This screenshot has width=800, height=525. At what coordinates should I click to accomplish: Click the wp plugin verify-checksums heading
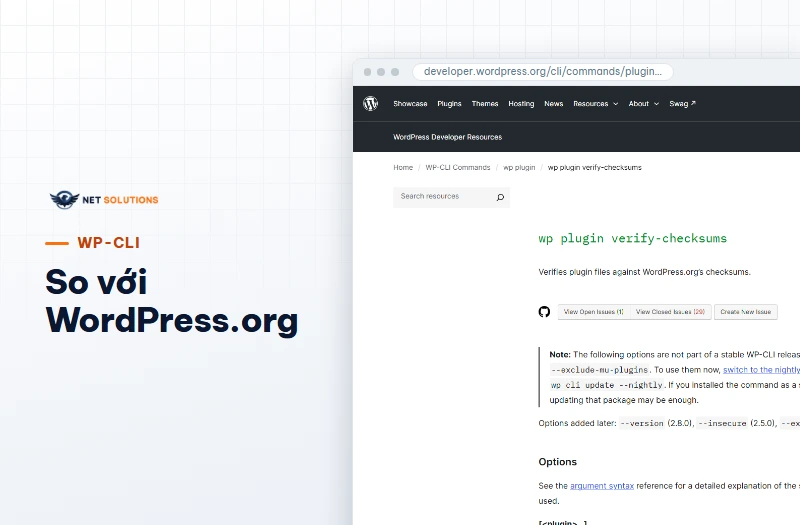coord(633,238)
